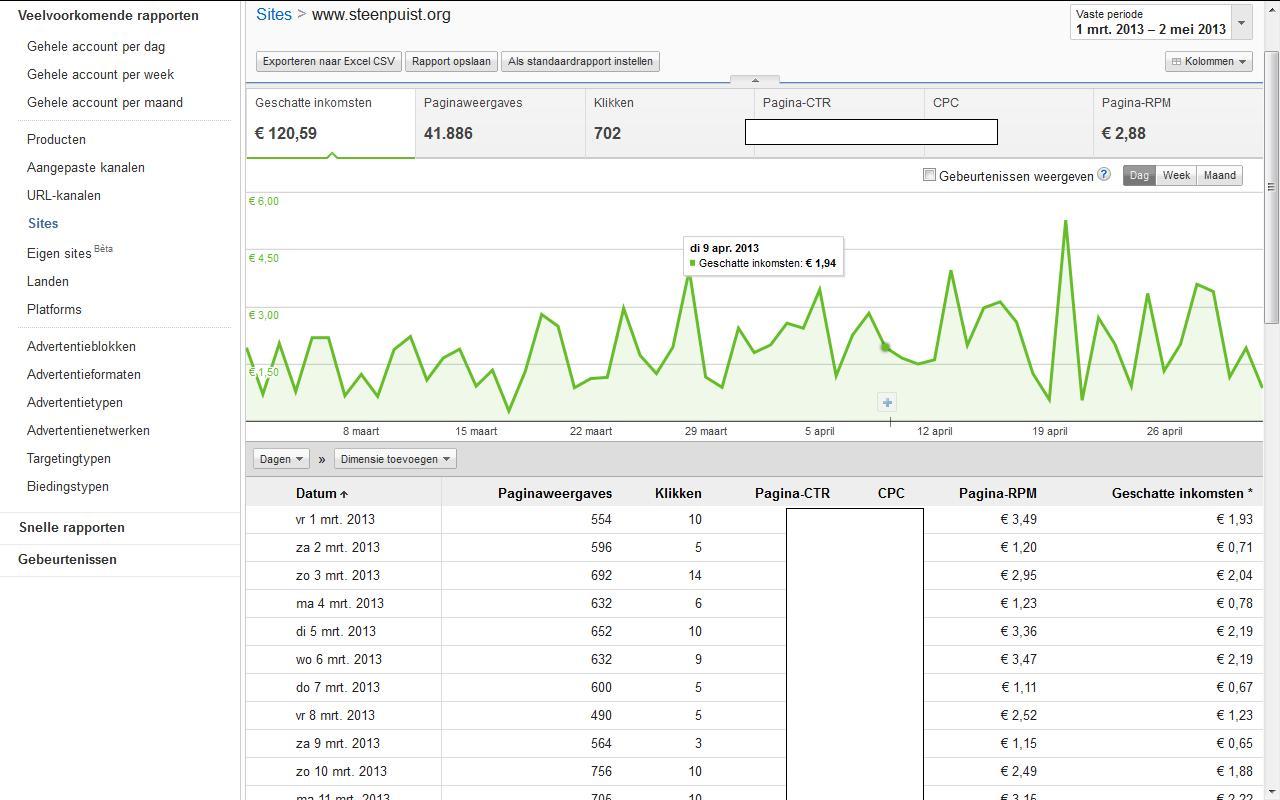This screenshot has height=800, width=1280.
Task: Enable the Gebeurtenissen weergeven checkbox
Action: tap(929, 175)
